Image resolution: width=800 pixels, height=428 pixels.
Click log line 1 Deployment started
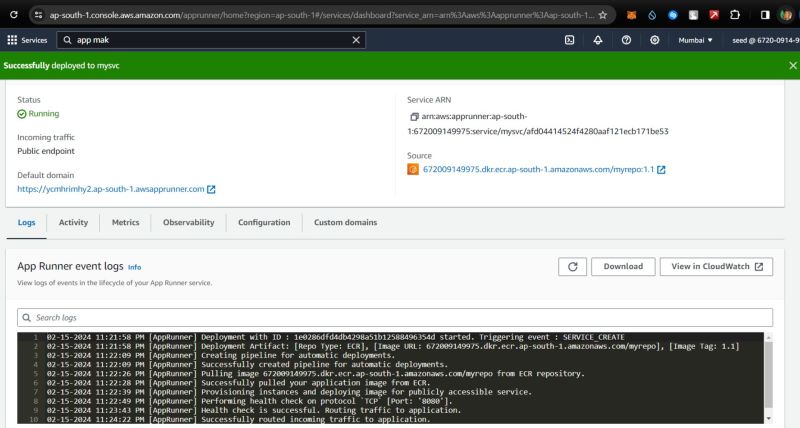click(x=336, y=337)
